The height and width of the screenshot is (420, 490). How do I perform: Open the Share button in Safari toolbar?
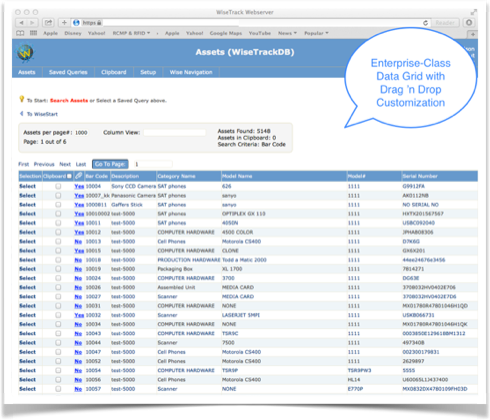[x=48, y=23]
